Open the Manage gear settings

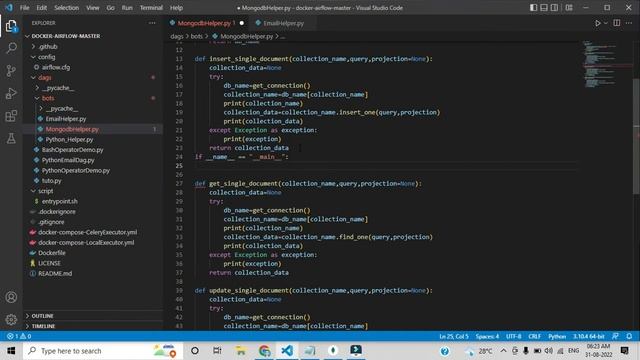(11, 319)
